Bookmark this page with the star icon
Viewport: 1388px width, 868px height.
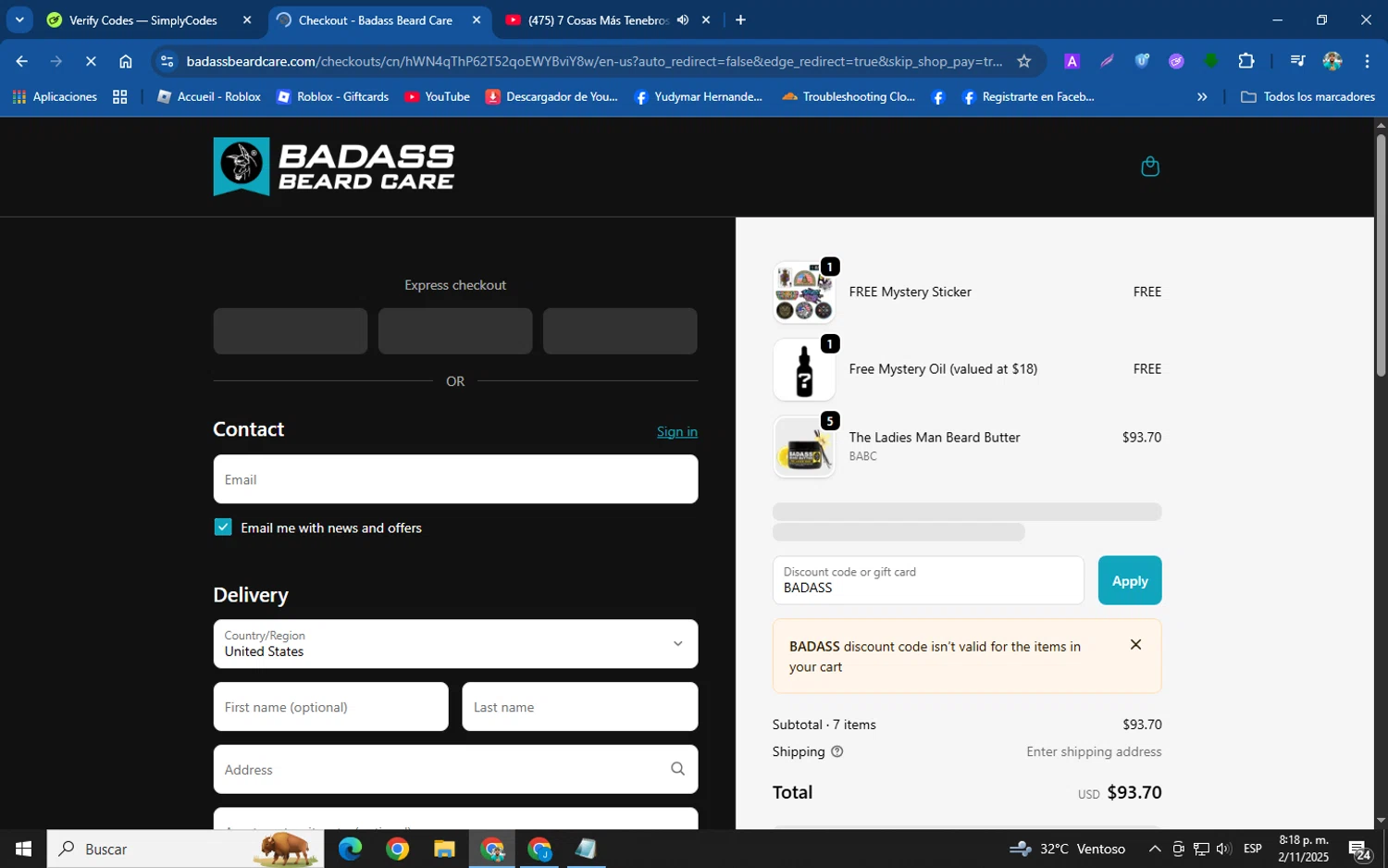pos(1023,61)
